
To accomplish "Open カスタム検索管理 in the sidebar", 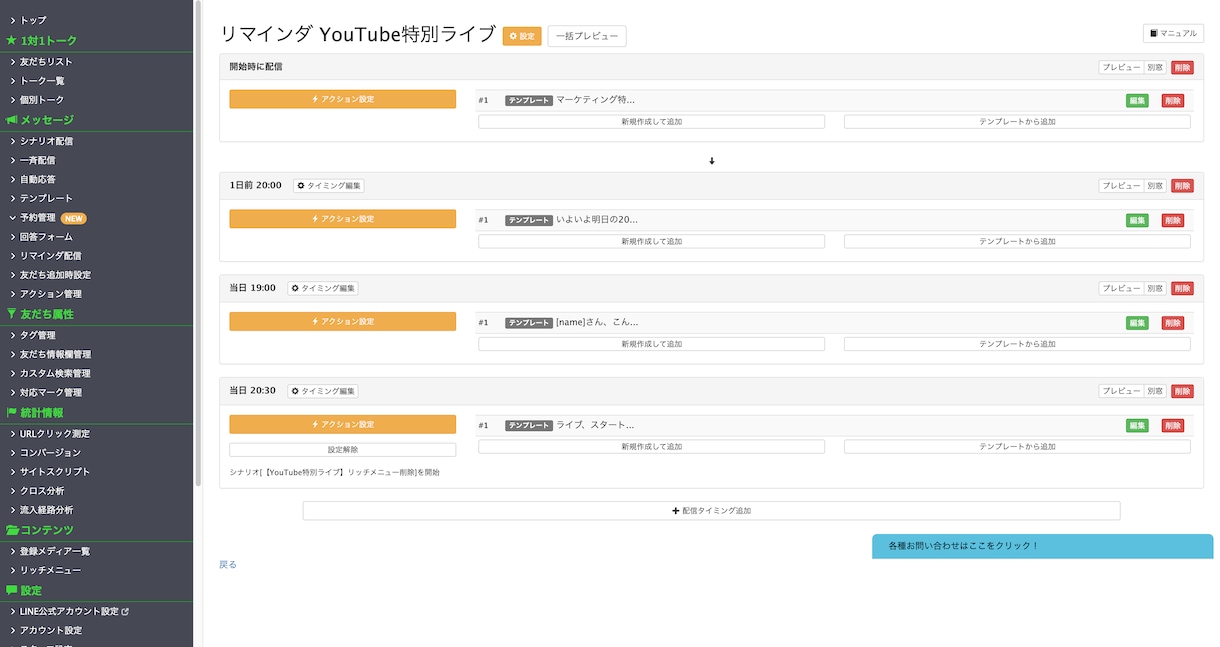I will point(55,373).
